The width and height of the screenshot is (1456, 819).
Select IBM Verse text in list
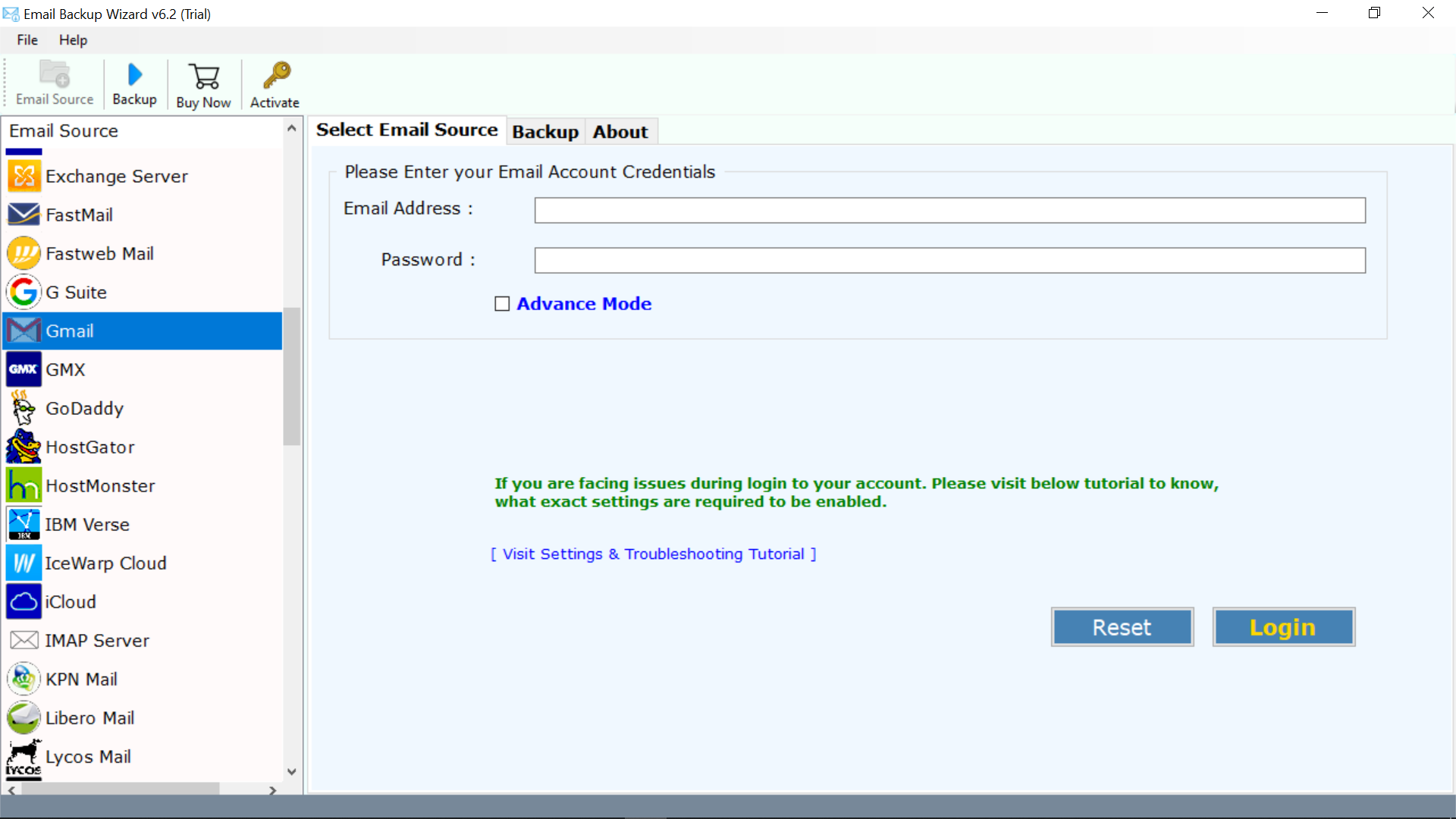(87, 524)
